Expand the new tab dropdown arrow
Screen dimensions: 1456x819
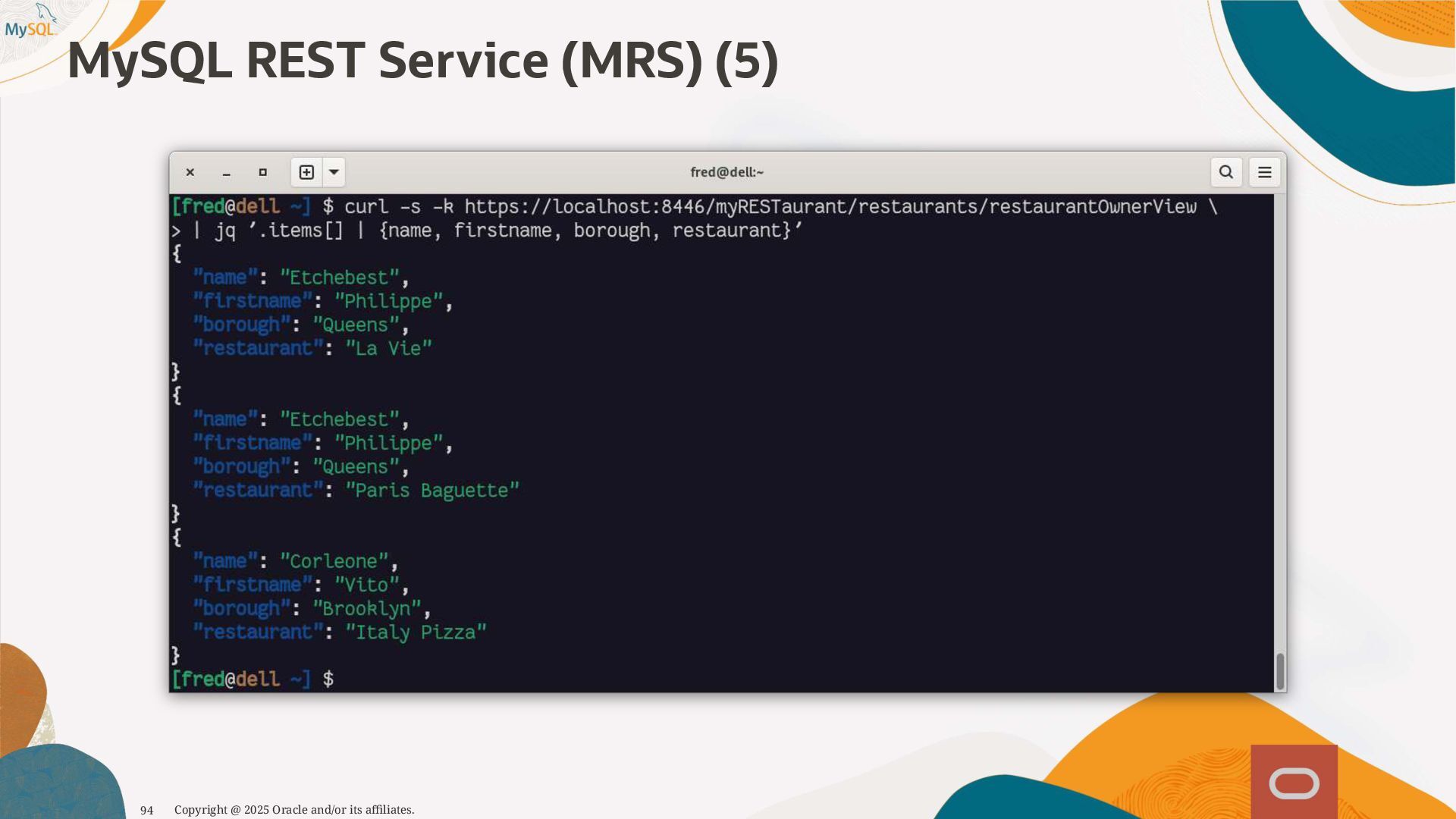click(334, 172)
